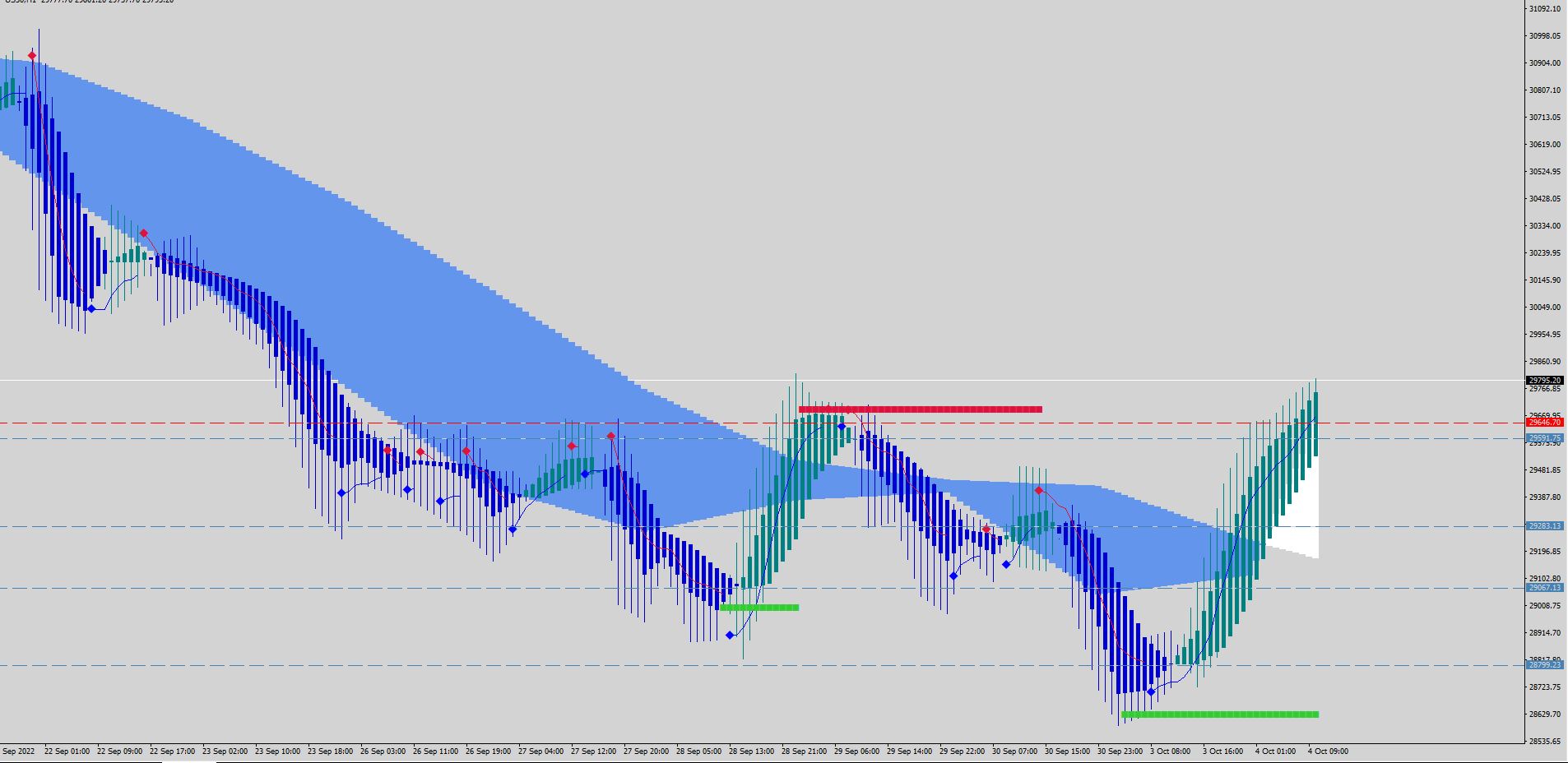This screenshot has height=763, width=1568.
Task: Click the 22 Sep 17:00 time label
Action: pyautogui.click(x=172, y=751)
